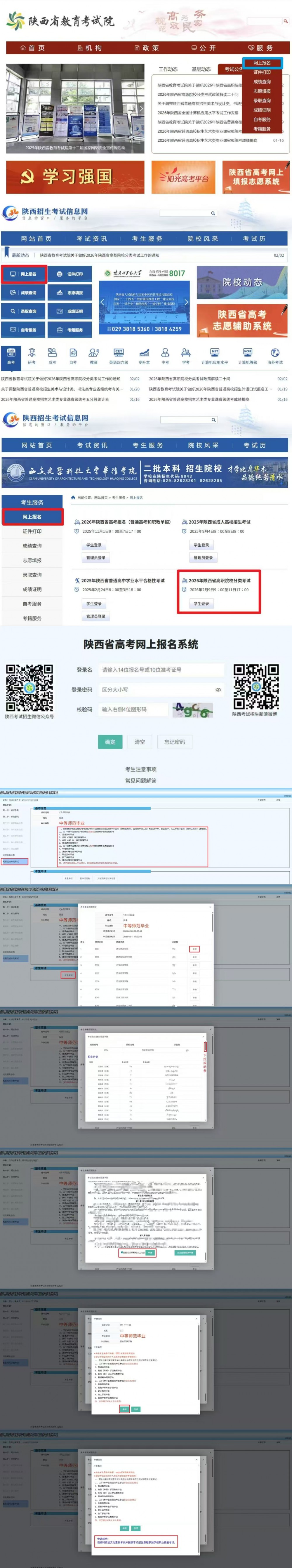Click the 成绩证明 blue tile in service grid
Screen dimensions: 292x1568
click(x=70, y=312)
